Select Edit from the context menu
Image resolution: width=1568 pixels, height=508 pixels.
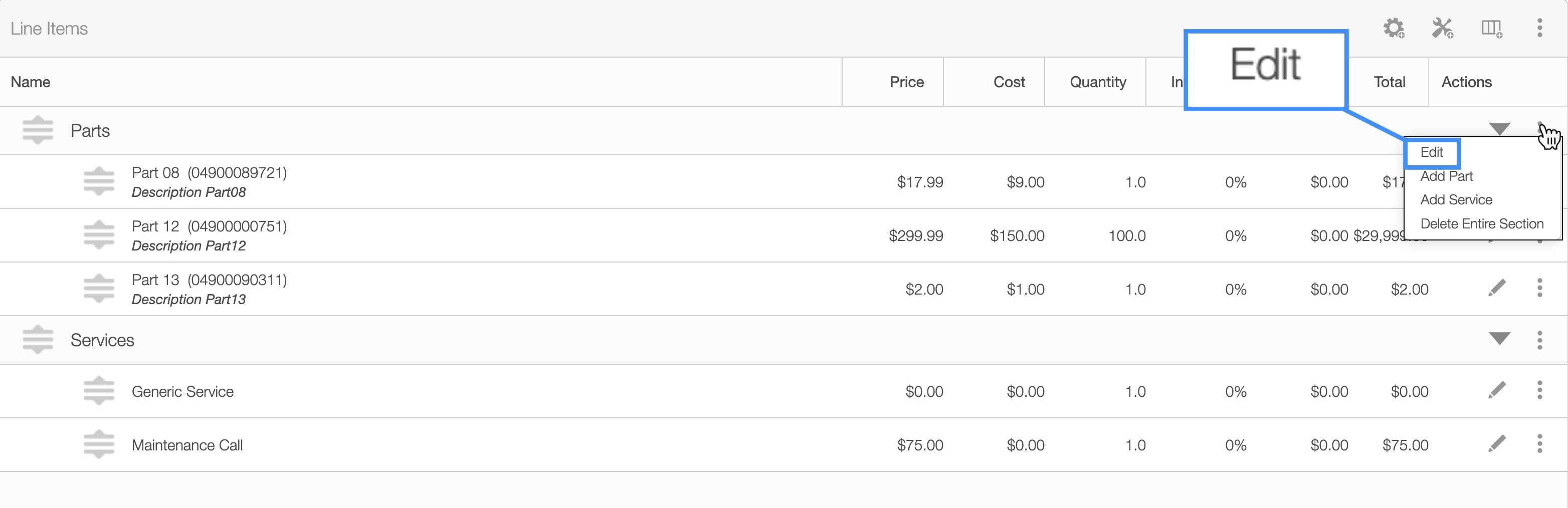point(1432,153)
